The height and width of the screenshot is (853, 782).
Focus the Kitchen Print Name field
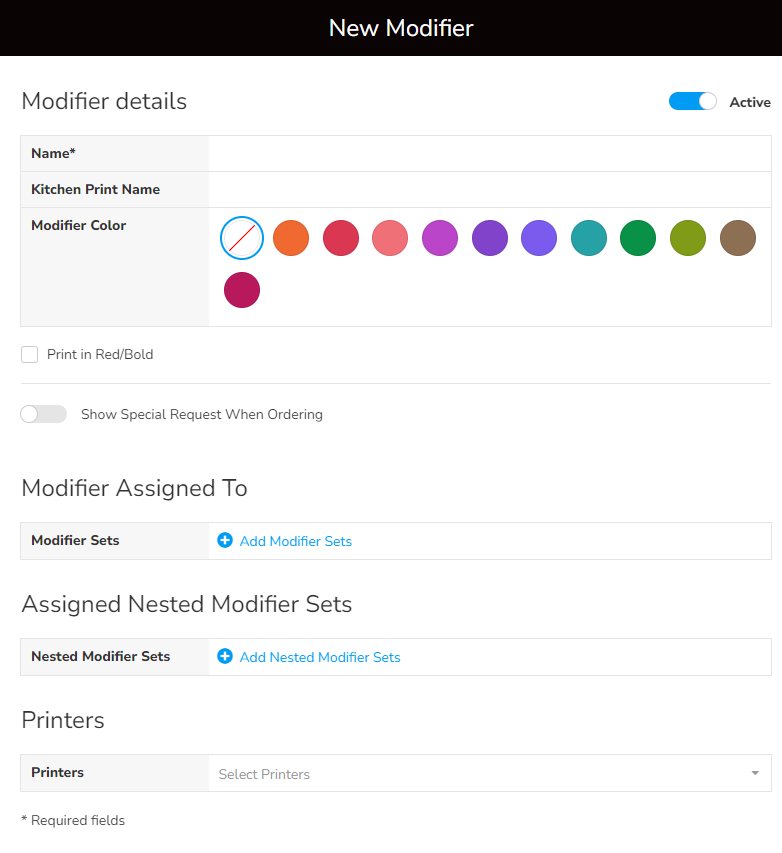pos(490,190)
